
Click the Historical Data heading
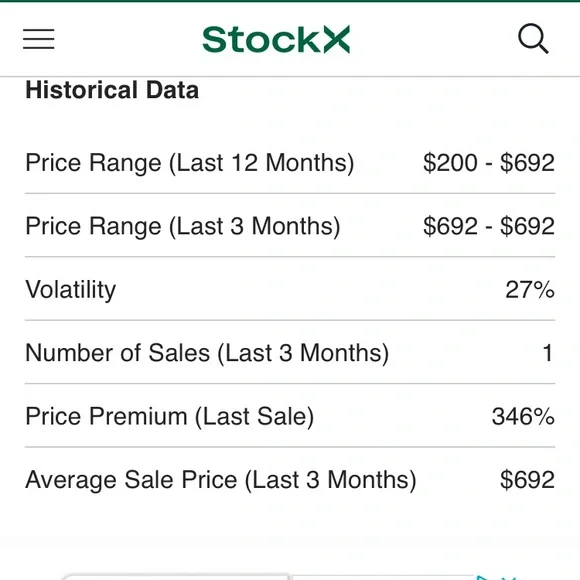(112, 90)
